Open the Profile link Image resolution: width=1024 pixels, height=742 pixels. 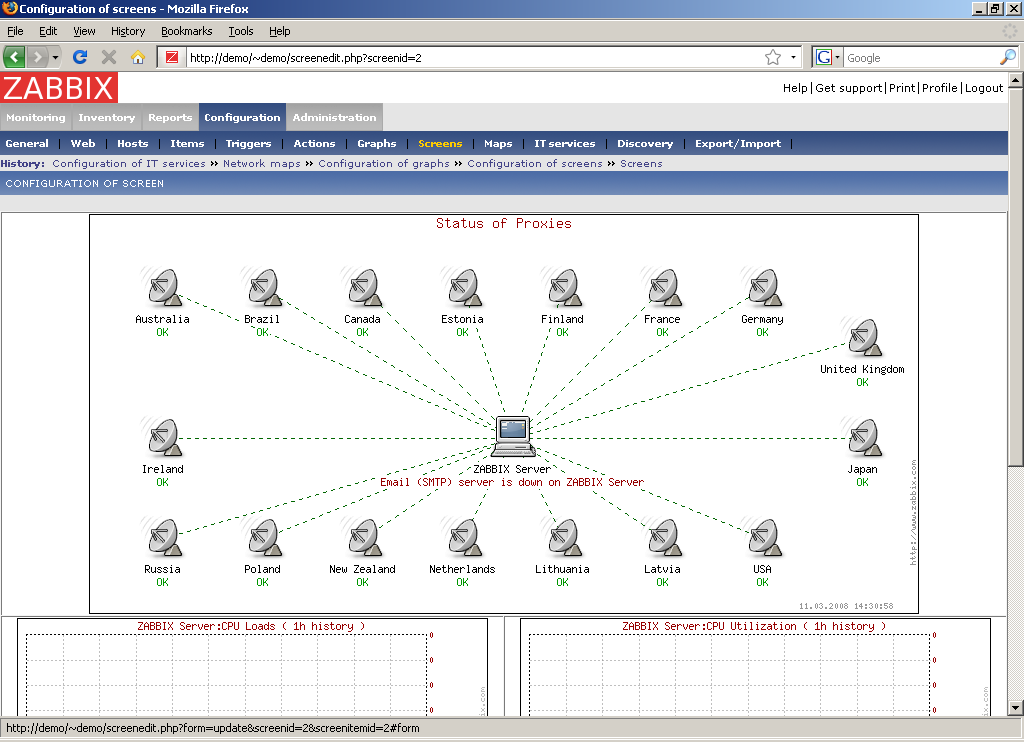940,88
